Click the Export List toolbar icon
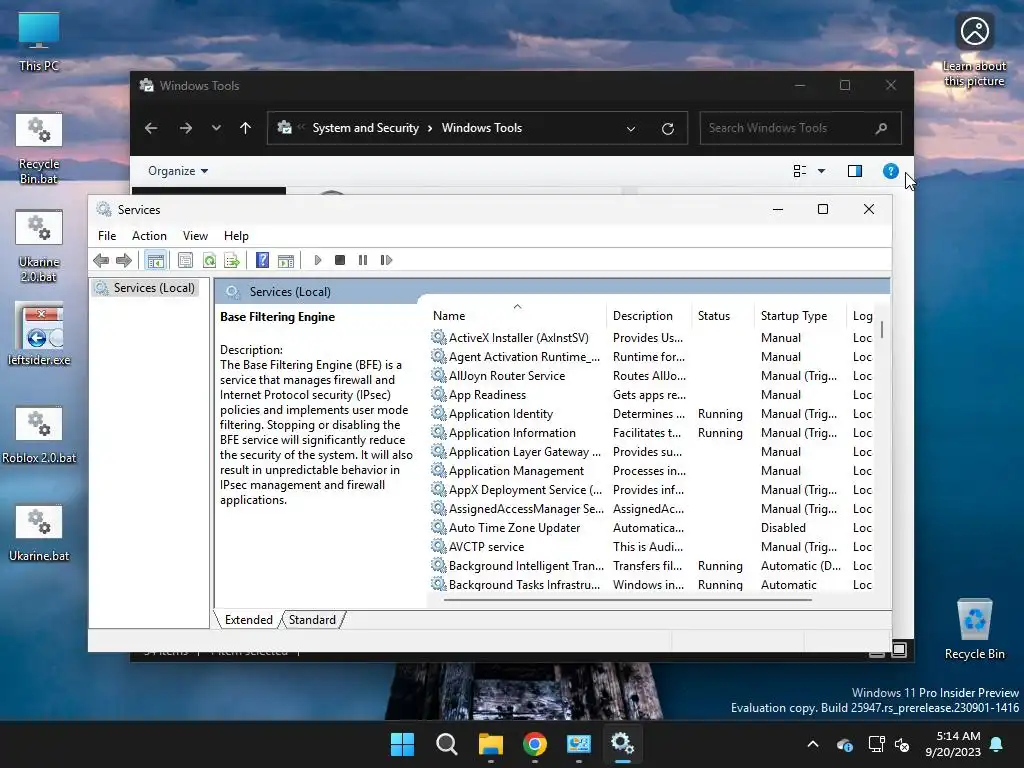The image size is (1024, 768). pos(232,261)
